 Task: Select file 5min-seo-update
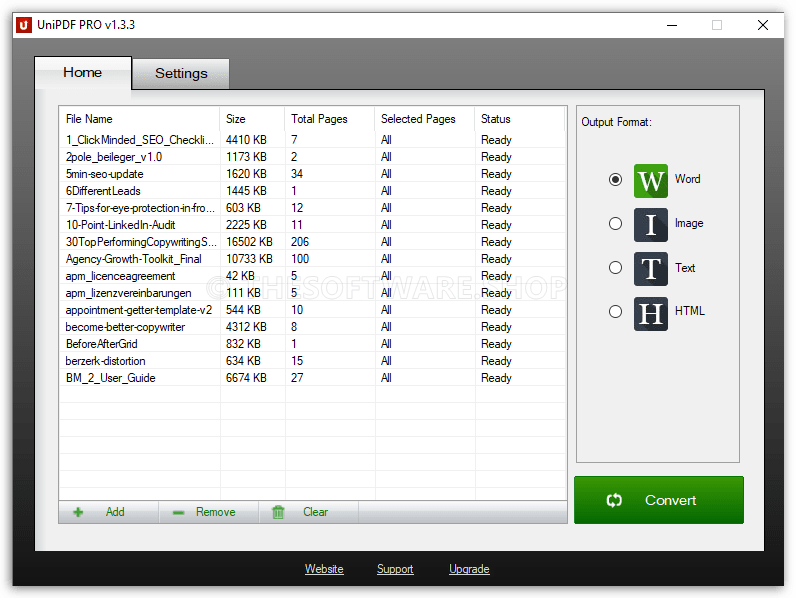click(105, 174)
